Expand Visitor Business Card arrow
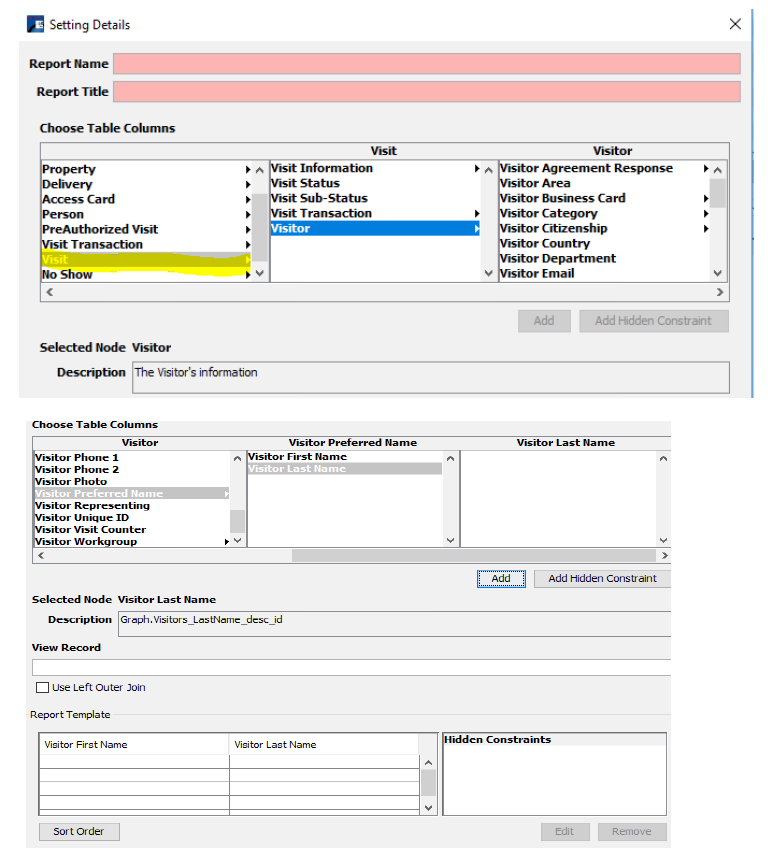 [x=706, y=198]
